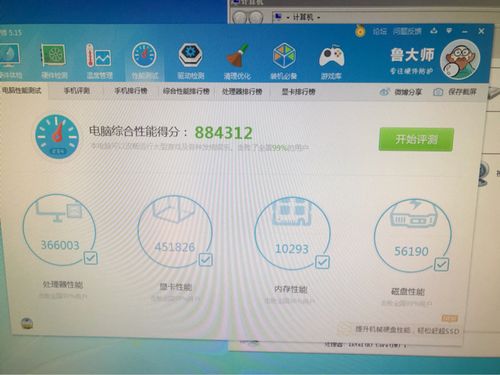
Task: Start benchmark with green 开始评测 button
Action: coord(416,139)
